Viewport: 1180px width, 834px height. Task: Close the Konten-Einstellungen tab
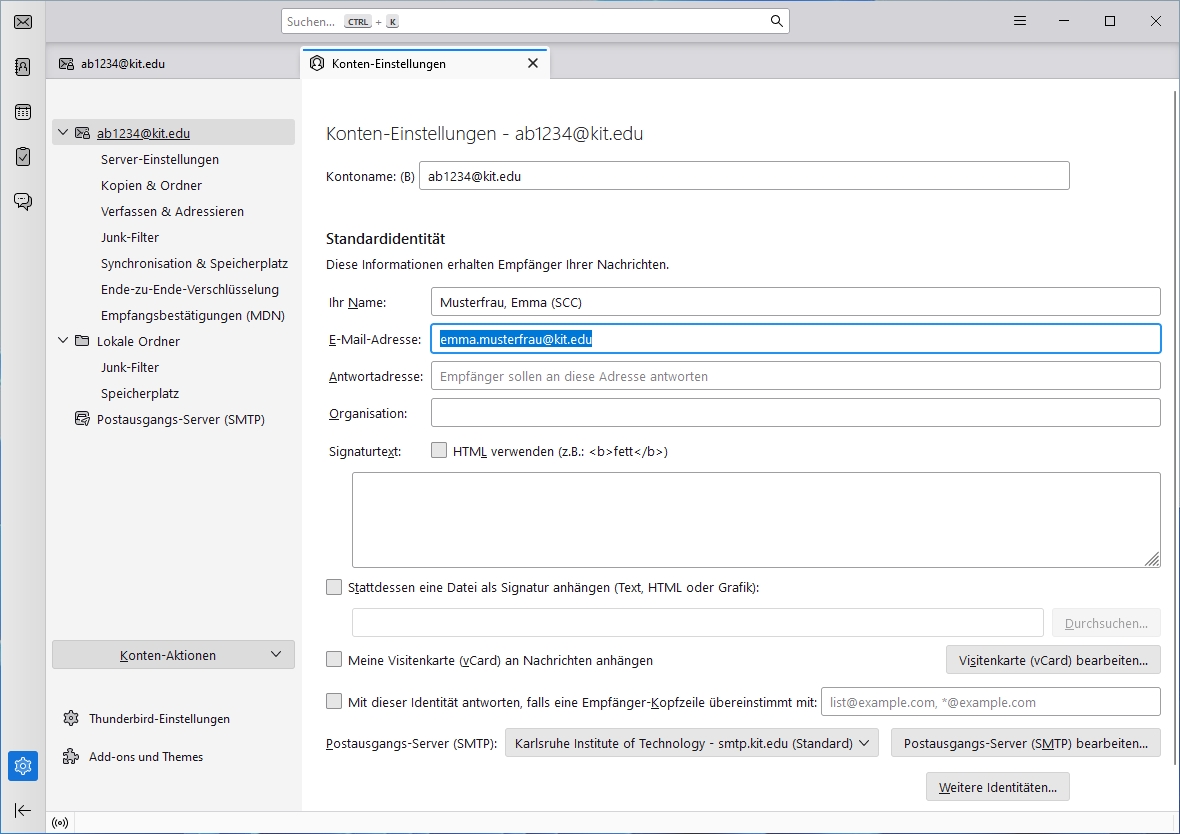(x=532, y=63)
